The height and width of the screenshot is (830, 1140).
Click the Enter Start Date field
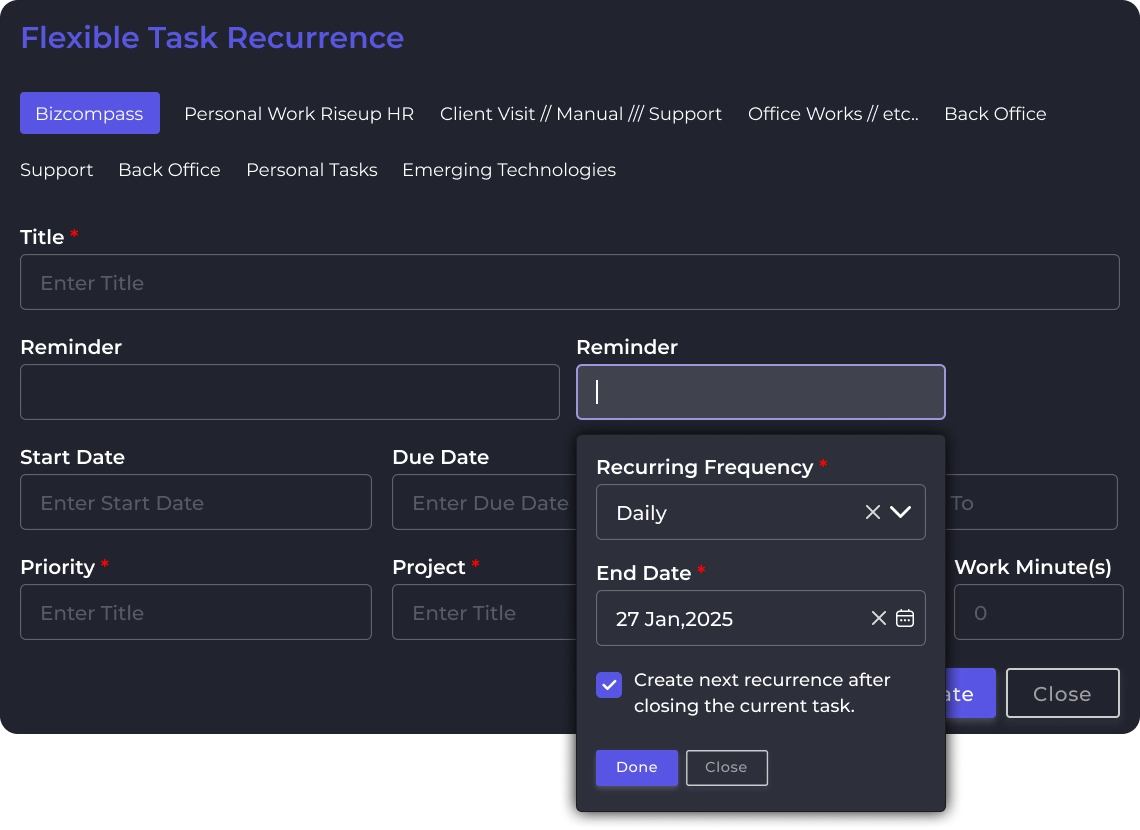pyautogui.click(x=195, y=502)
